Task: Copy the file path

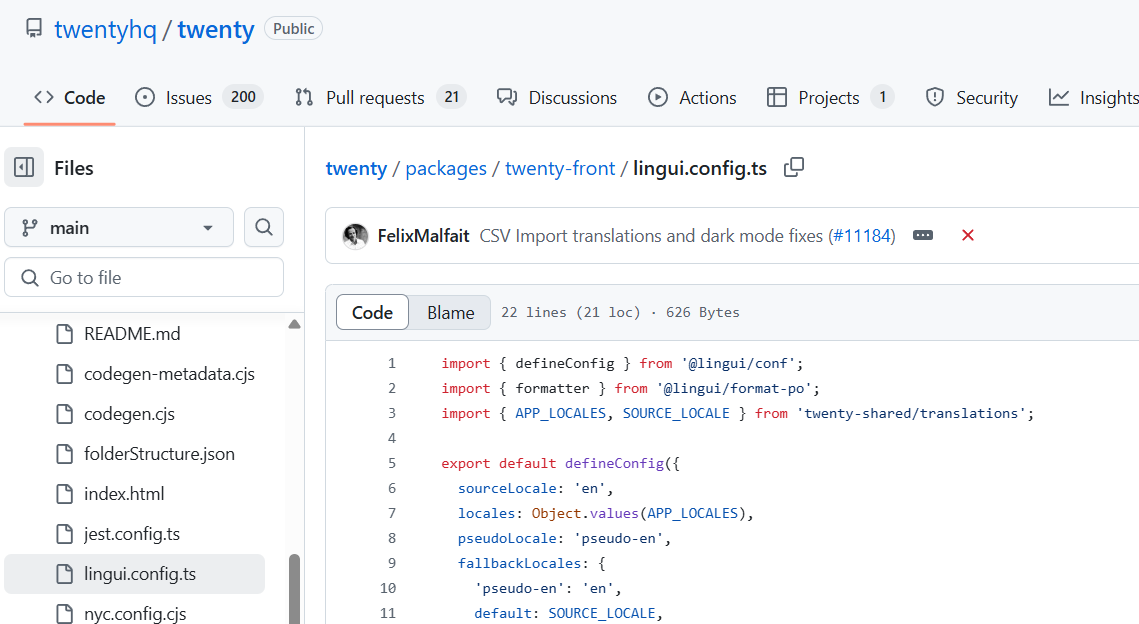Action: [x=794, y=168]
